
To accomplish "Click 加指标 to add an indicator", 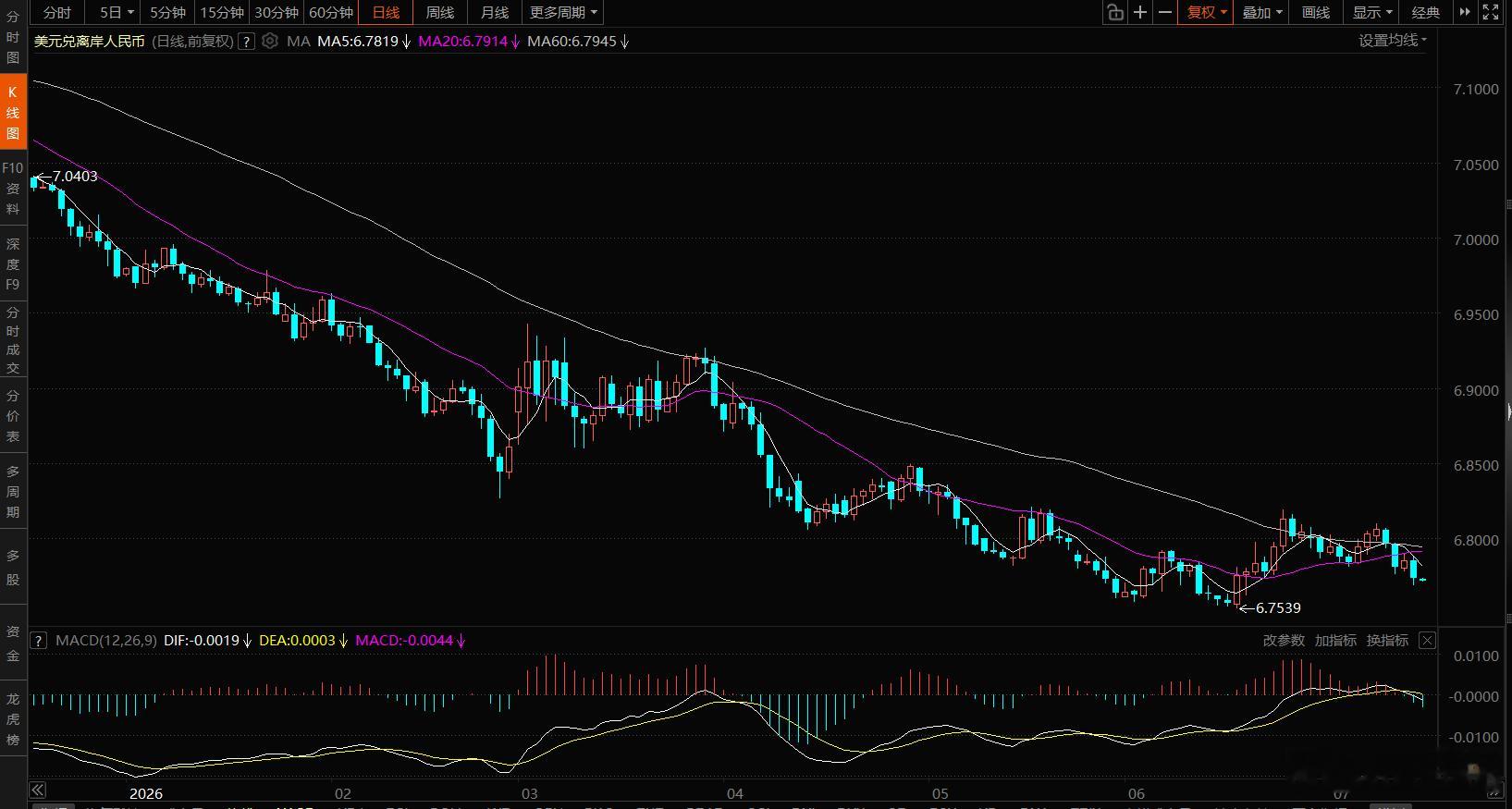I will click(x=1335, y=640).
